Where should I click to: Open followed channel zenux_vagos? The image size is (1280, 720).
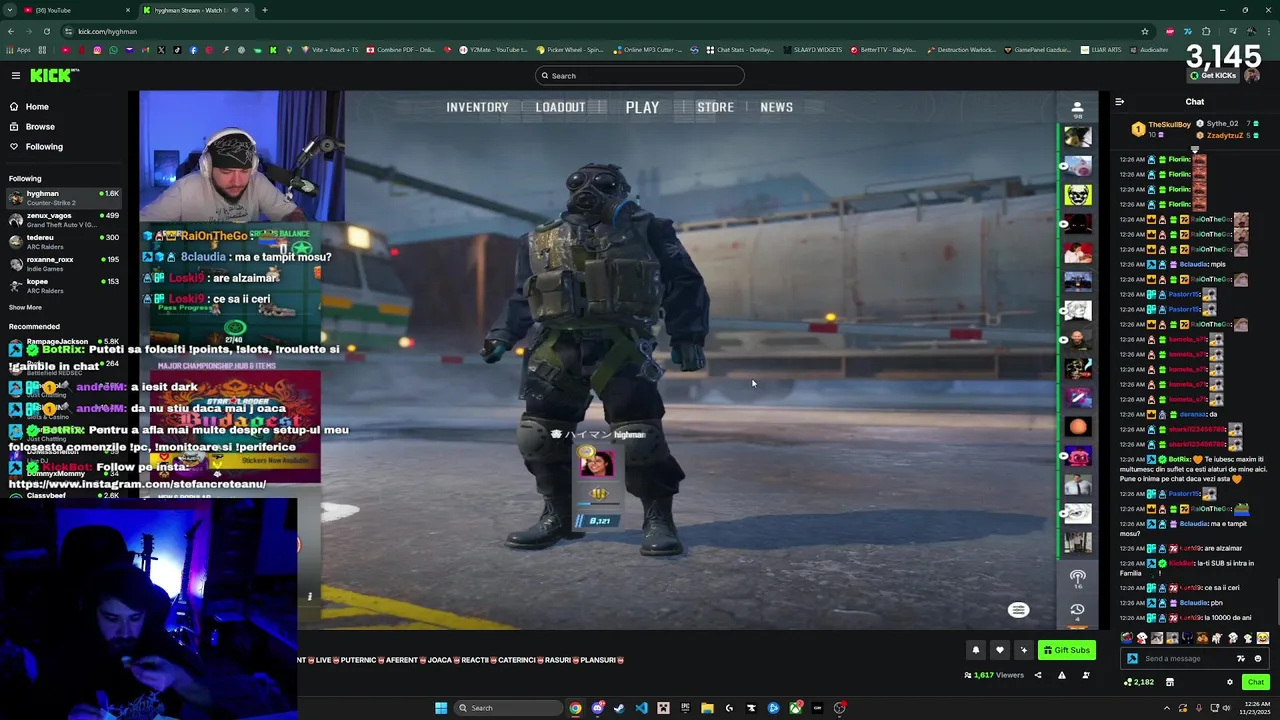tap(64, 219)
